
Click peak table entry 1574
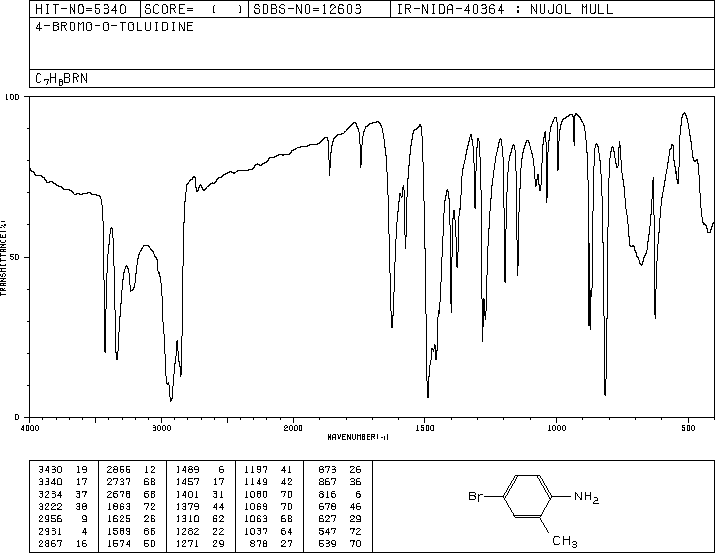[119, 543]
